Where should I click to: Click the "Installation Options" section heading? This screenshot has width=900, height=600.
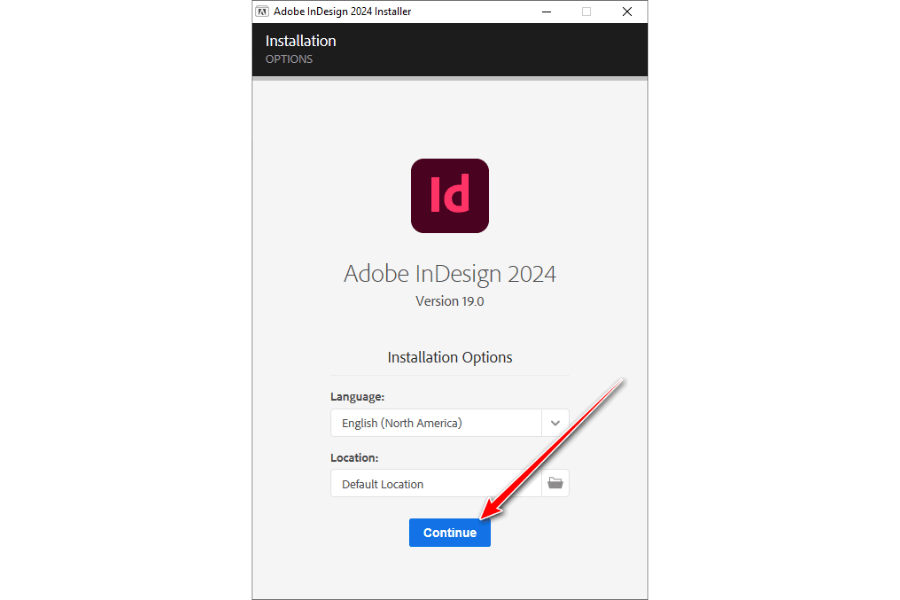450,357
